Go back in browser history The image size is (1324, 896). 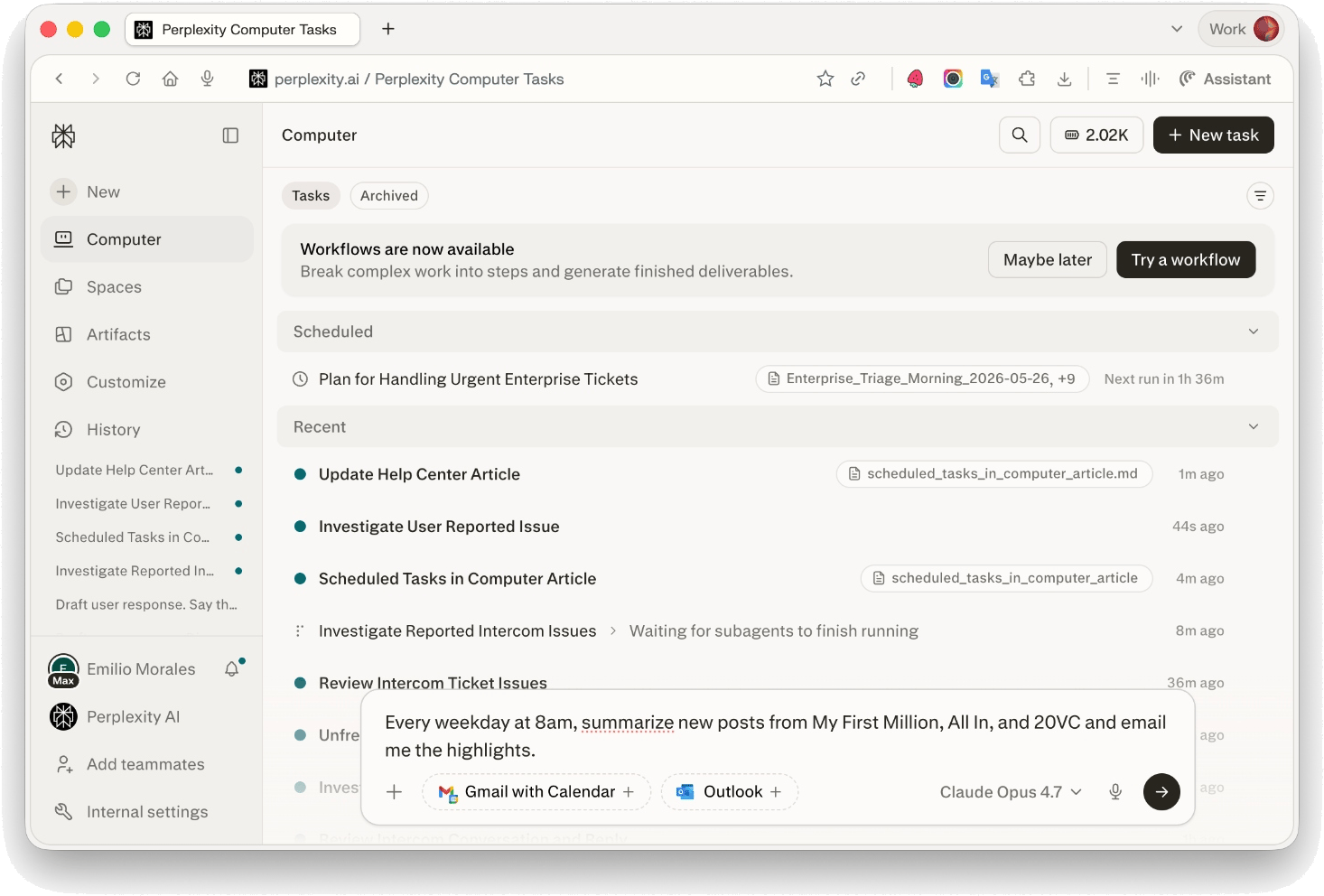(60, 79)
